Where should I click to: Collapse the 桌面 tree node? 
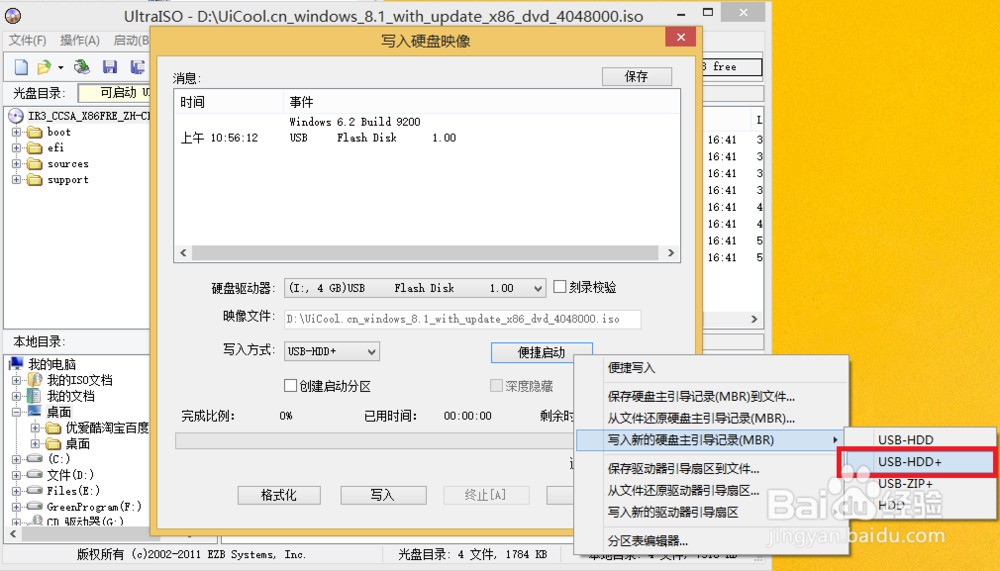16,412
